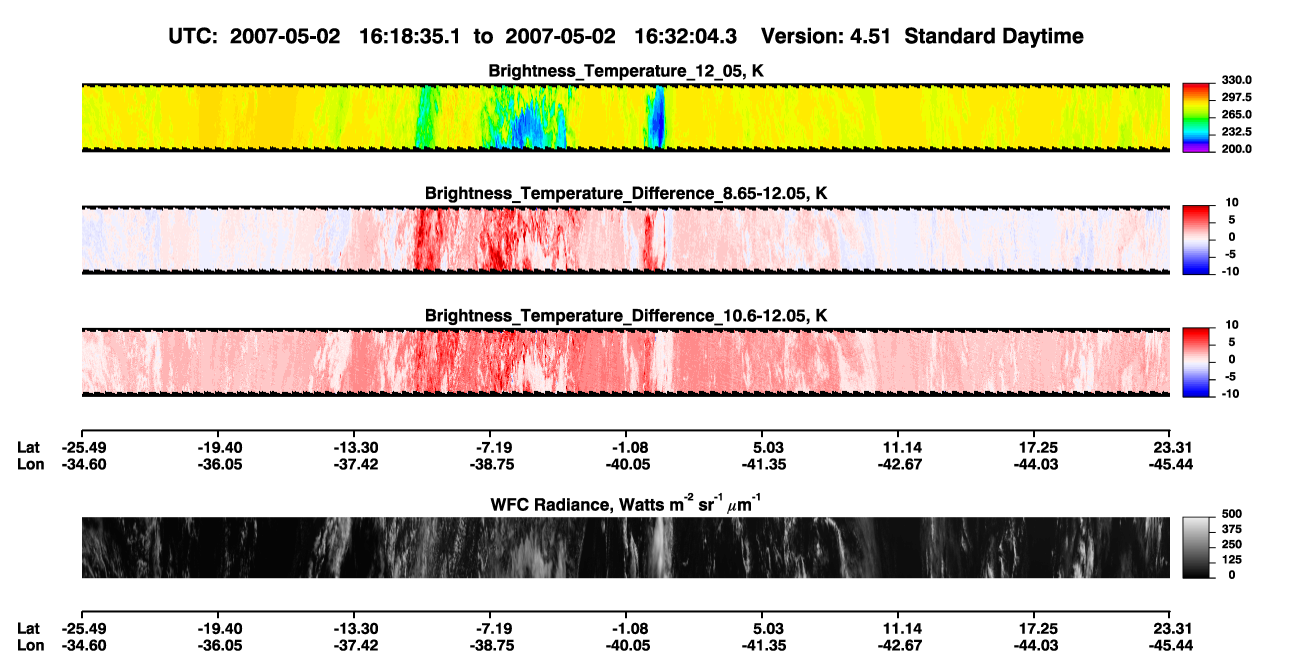The height and width of the screenshot is (667, 1300).
Task: Click longitude '-40.05' under the WFC Radiance strip
Action: tap(629, 646)
